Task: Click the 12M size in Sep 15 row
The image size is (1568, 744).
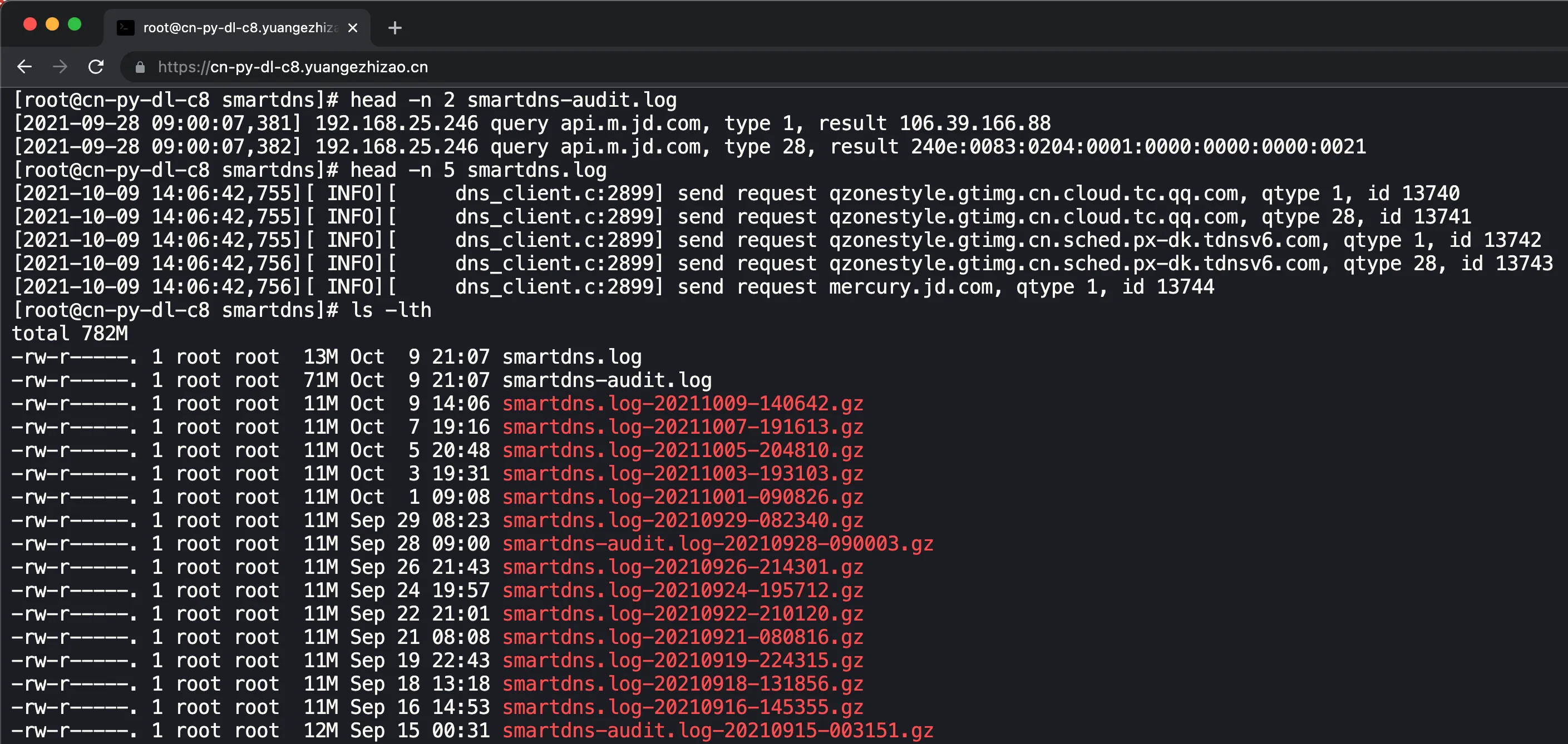Action: pos(321,731)
